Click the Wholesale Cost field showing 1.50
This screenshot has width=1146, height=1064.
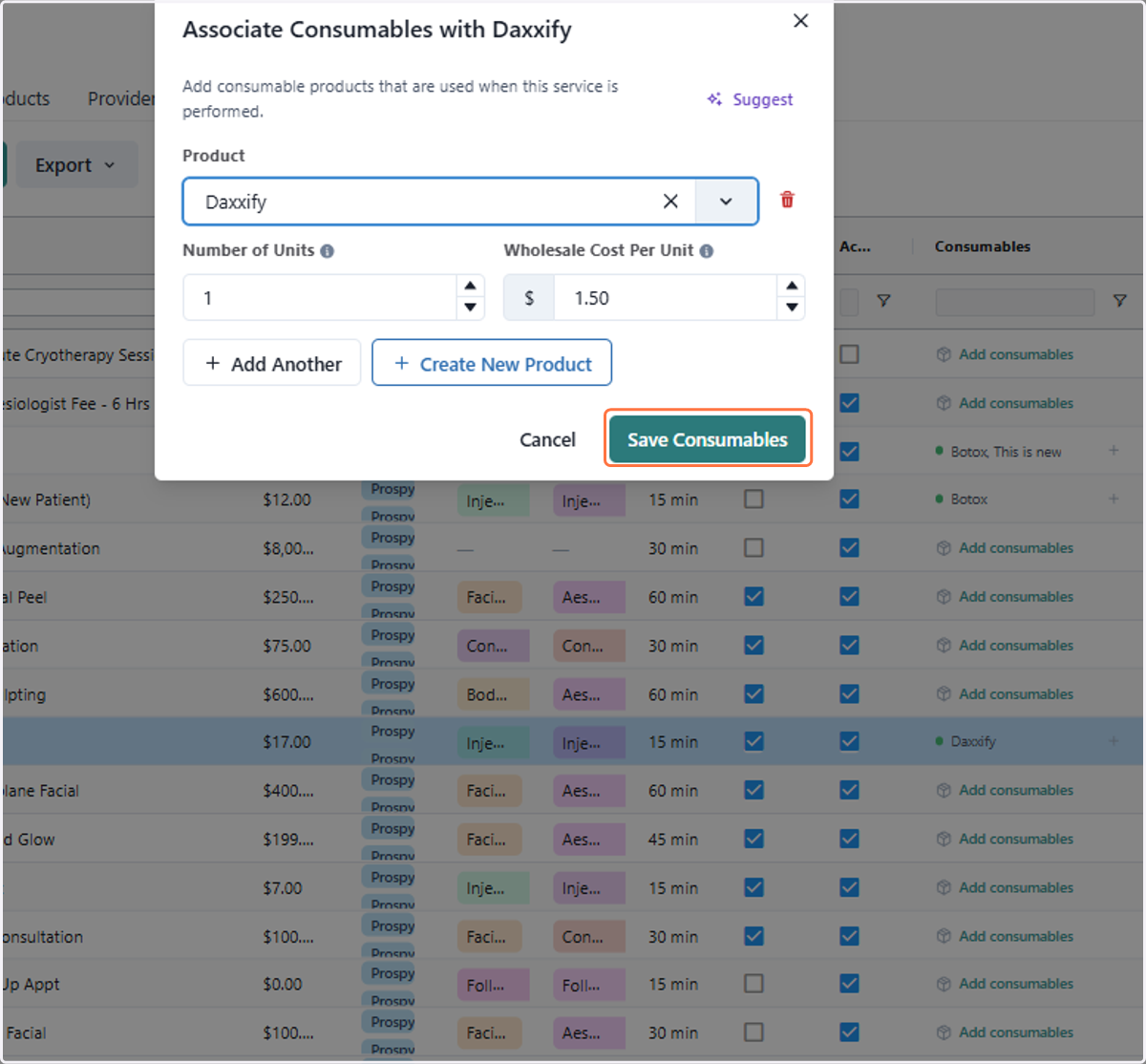click(x=665, y=298)
